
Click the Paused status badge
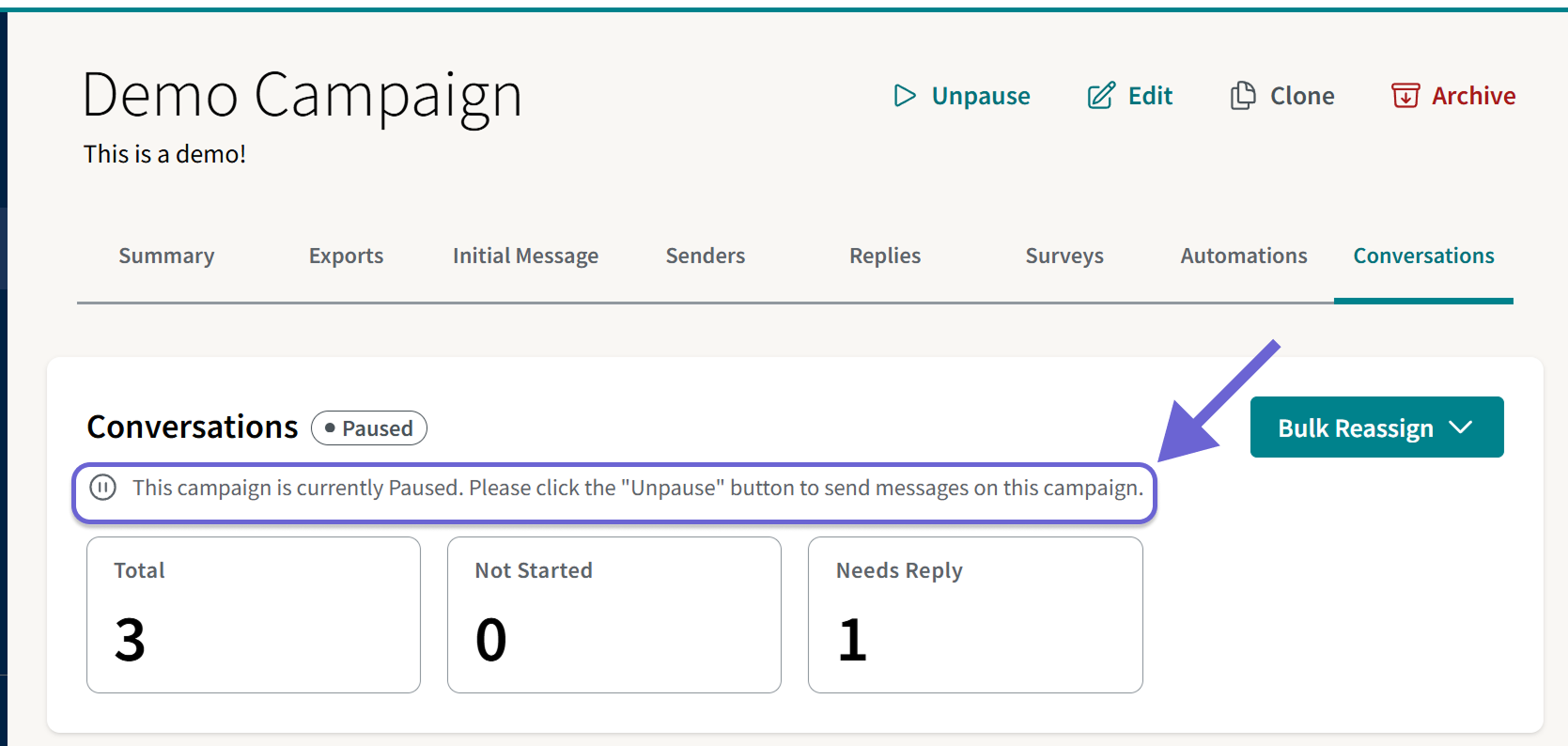pyautogui.click(x=369, y=428)
